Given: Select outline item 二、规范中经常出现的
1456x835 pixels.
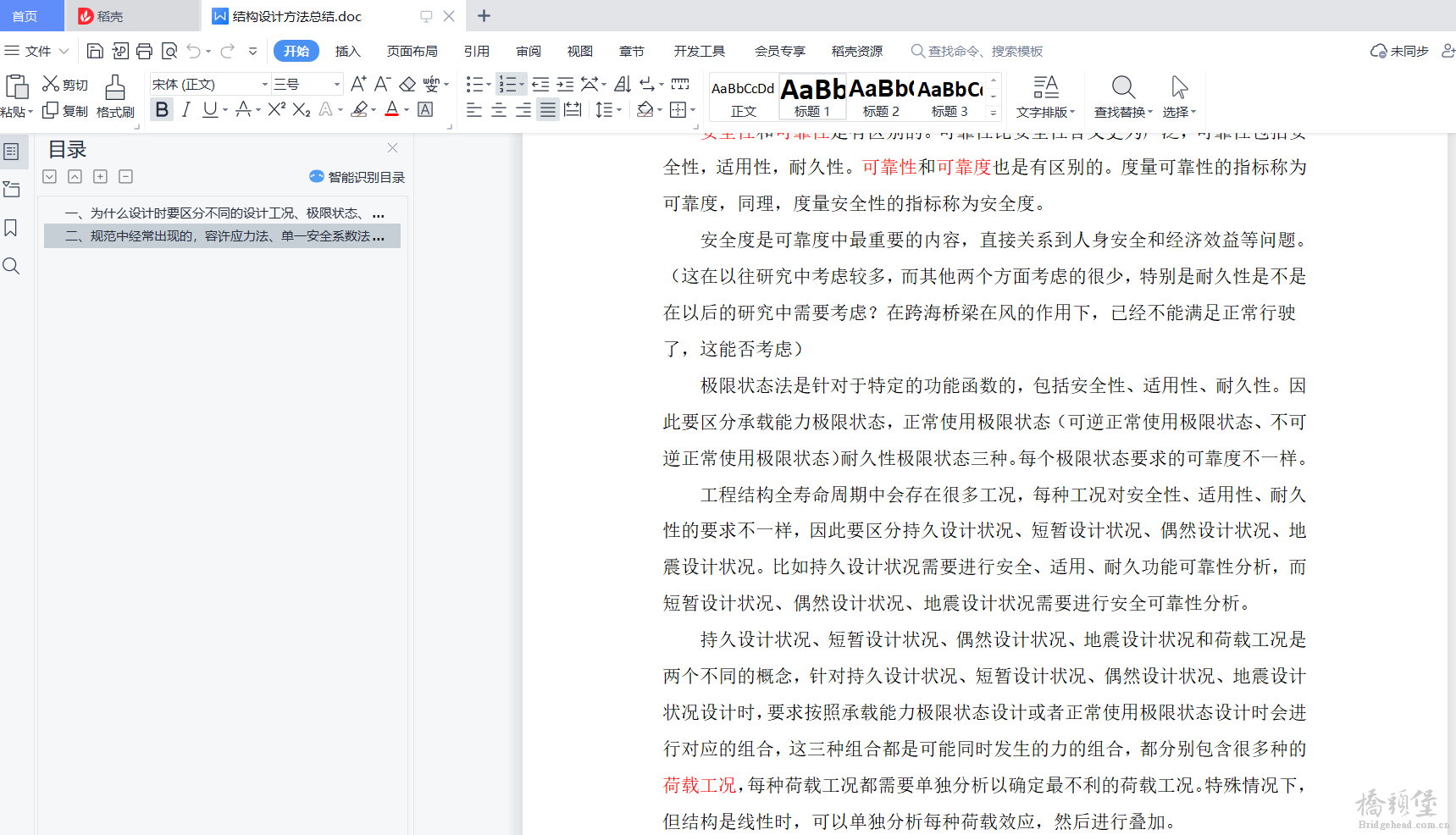Looking at the screenshot, I should click(x=222, y=236).
